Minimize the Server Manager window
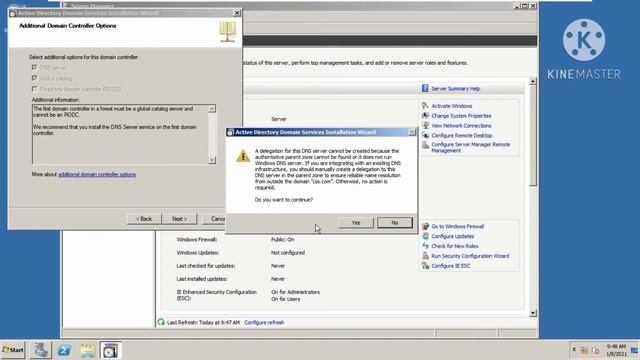 517,6
